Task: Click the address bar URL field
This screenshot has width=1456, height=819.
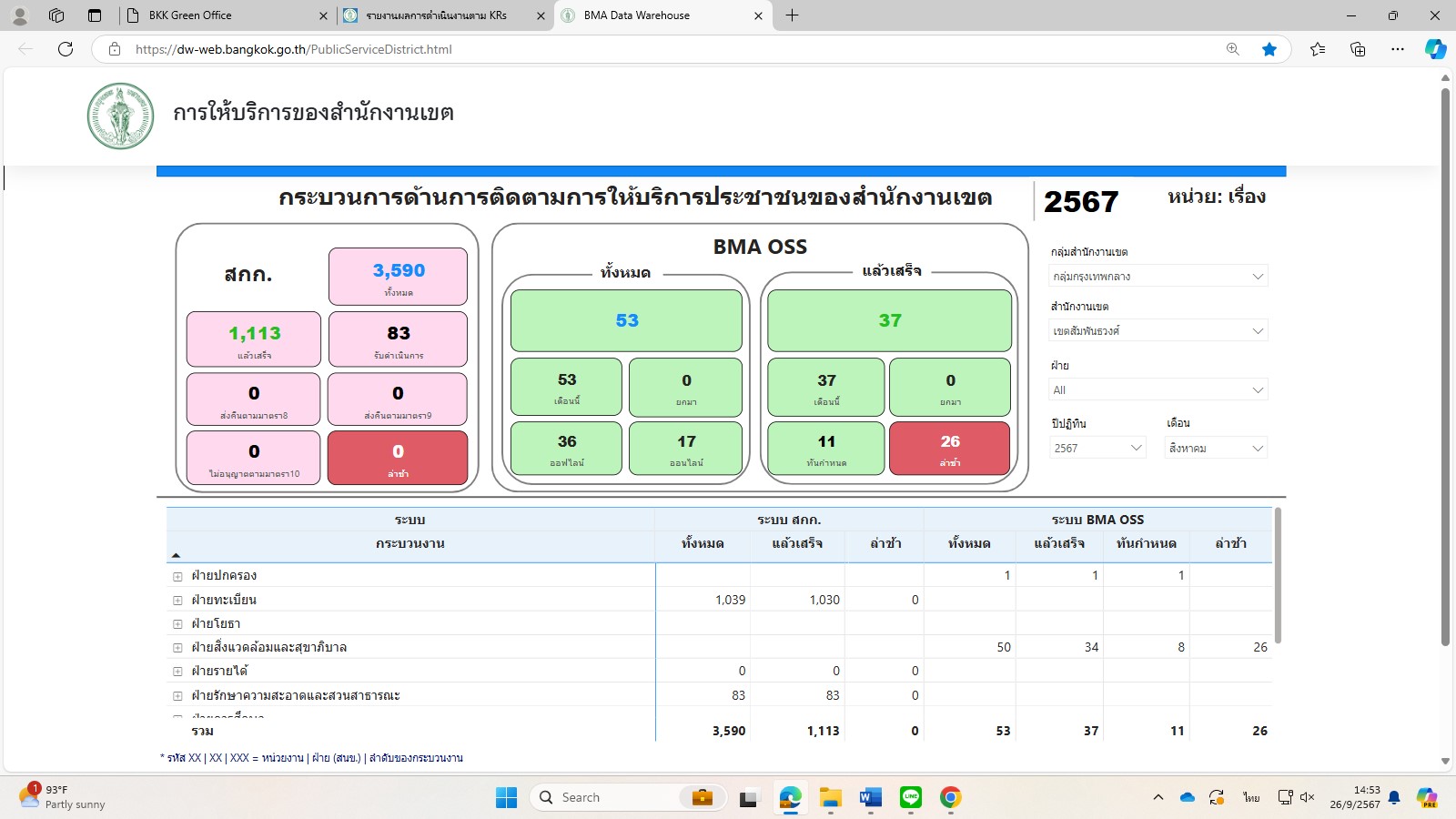Action: point(637,49)
